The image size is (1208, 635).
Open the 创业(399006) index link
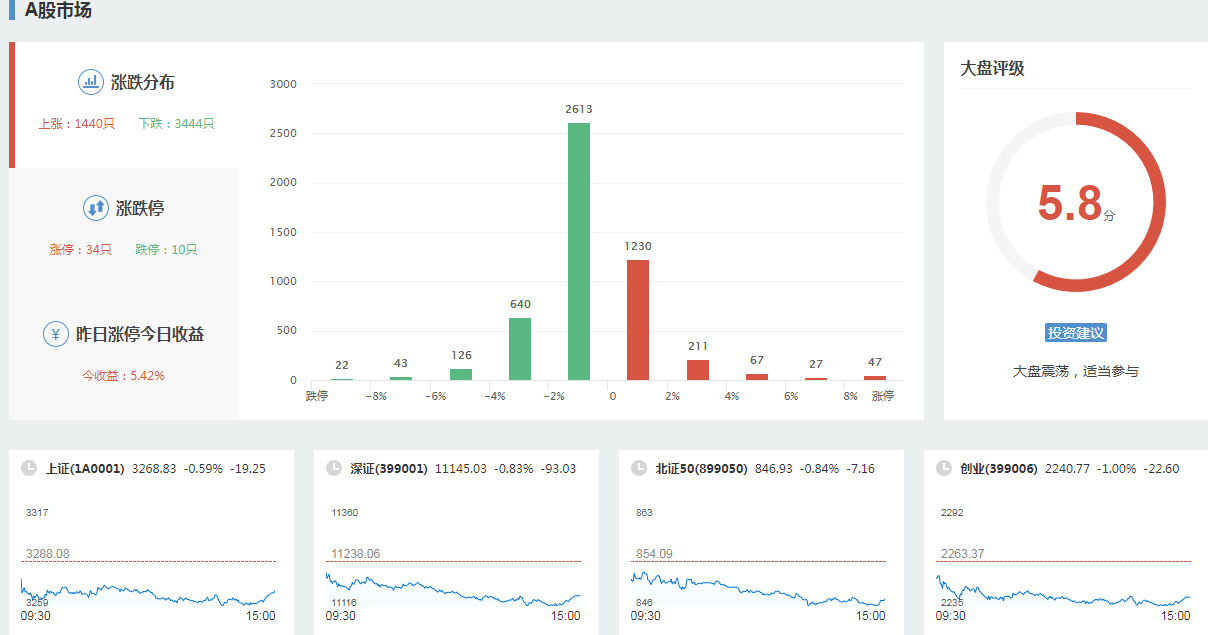click(999, 468)
